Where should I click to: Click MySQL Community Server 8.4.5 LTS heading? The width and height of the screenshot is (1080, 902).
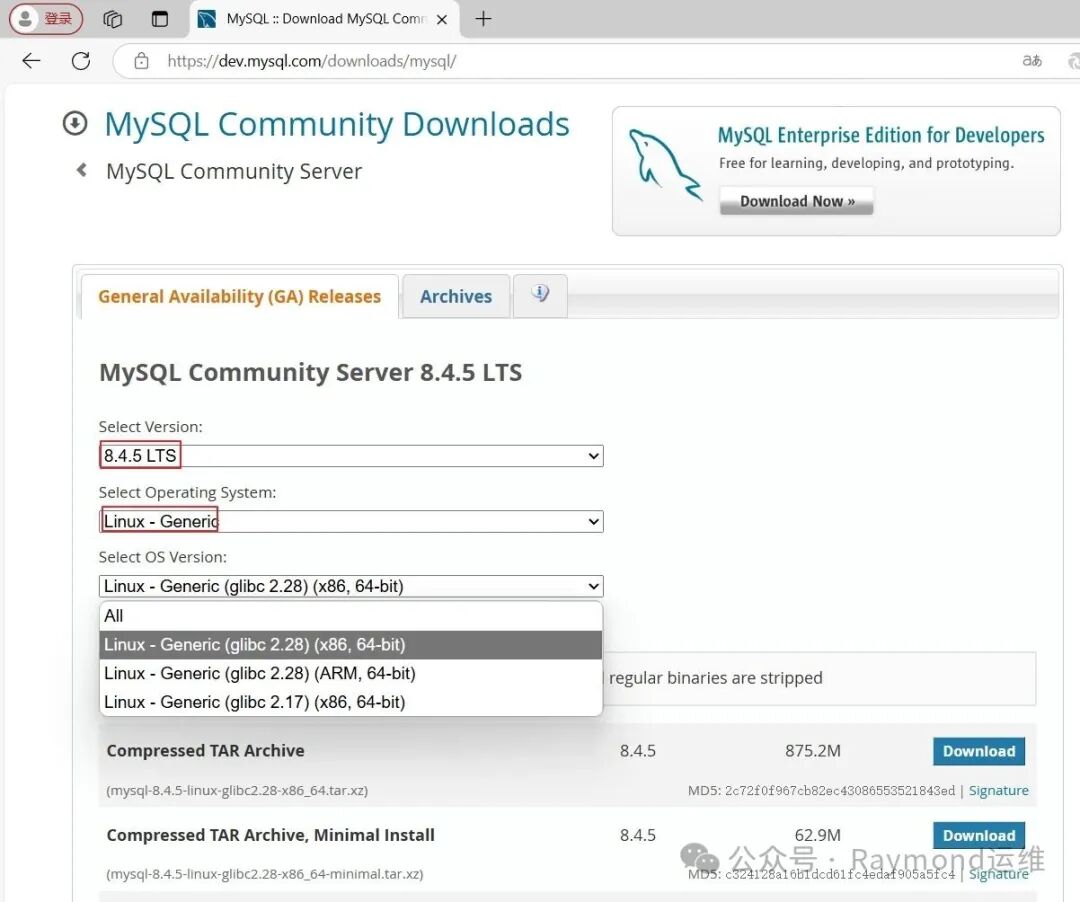tap(311, 373)
